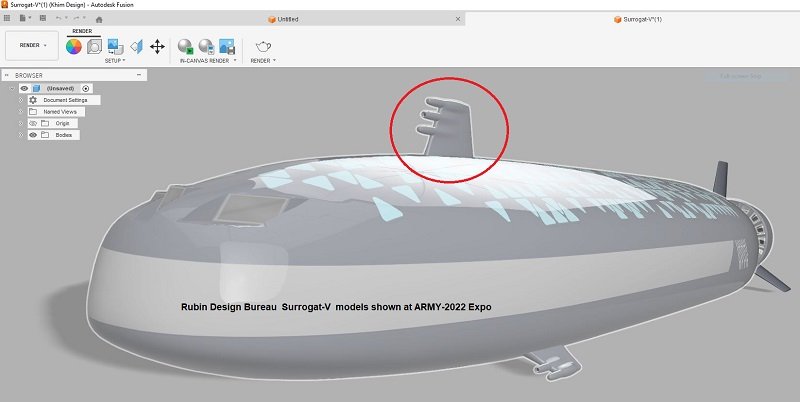Viewport: 800px width, 402px height.
Task: Select the Bodies tree item
Action: 64,135
